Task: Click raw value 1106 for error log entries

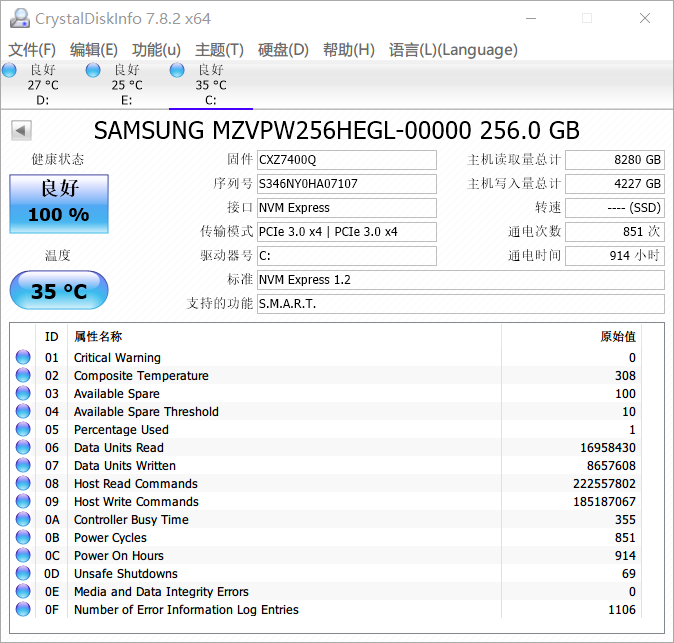Action: [622, 610]
